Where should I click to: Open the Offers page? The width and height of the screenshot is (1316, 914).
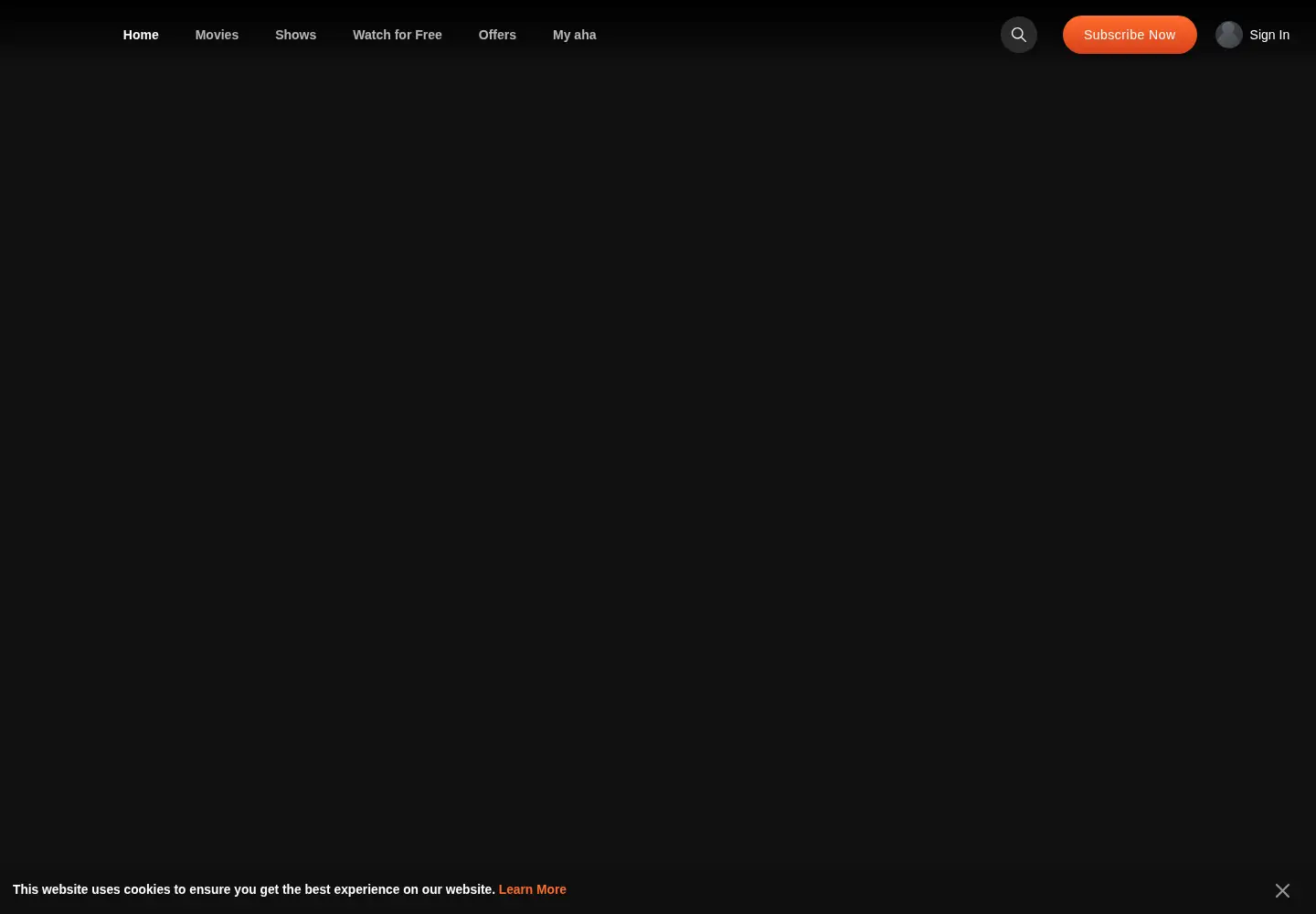[x=497, y=35]
